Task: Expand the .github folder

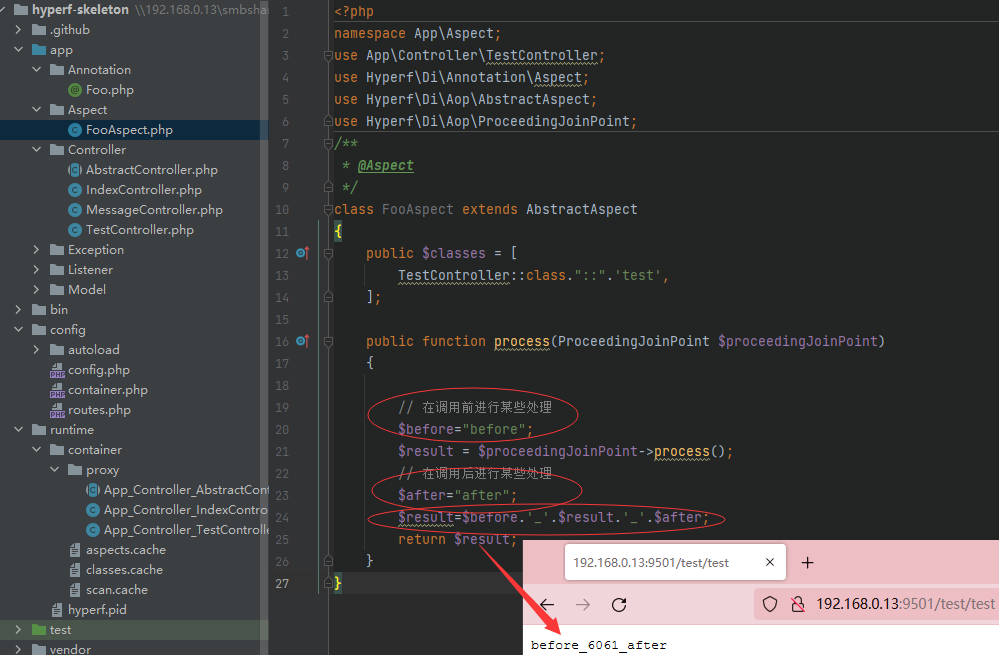Action: click(x=18, y=30)
